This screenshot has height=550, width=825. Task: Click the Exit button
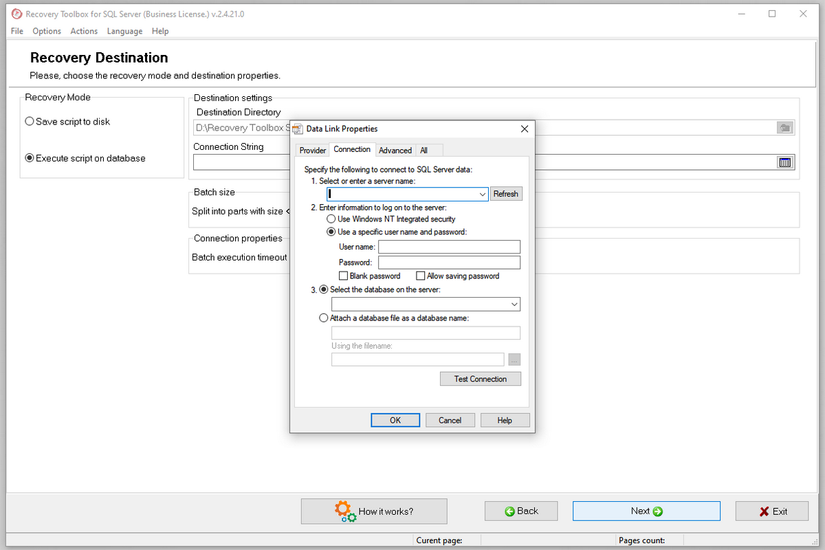coord(772,511)
